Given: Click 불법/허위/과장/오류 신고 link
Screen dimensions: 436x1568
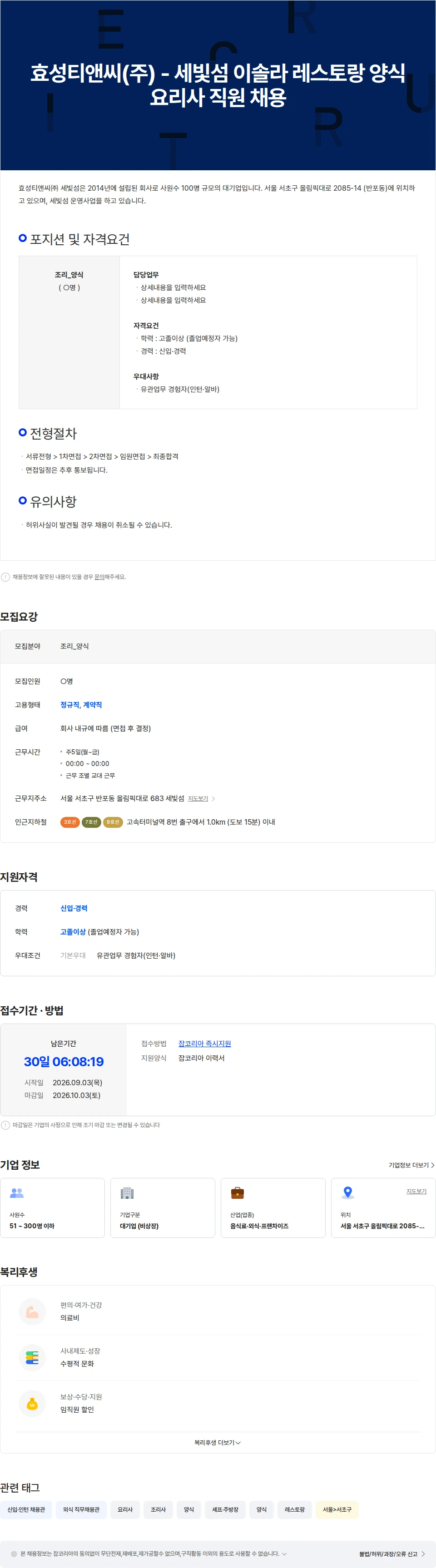Looking at the screenshot, I should point(392,1553).
